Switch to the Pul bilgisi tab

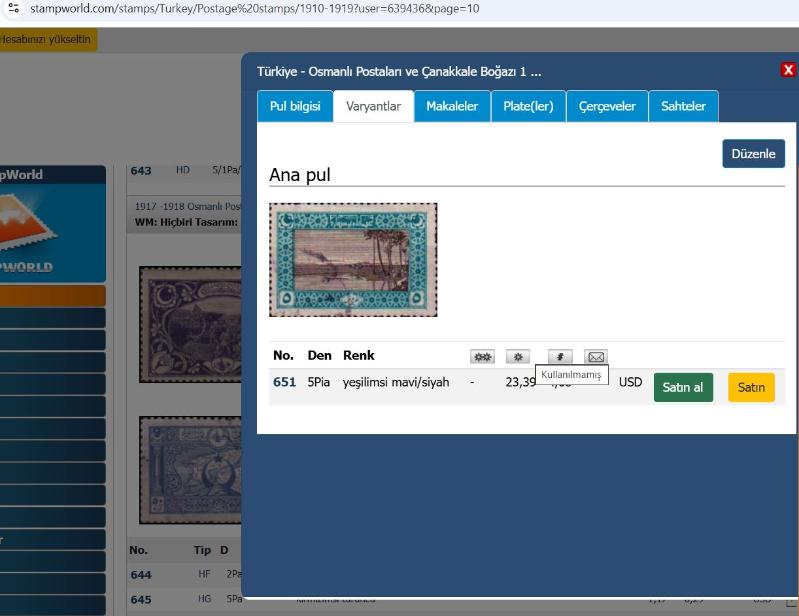tap(294, 106)
